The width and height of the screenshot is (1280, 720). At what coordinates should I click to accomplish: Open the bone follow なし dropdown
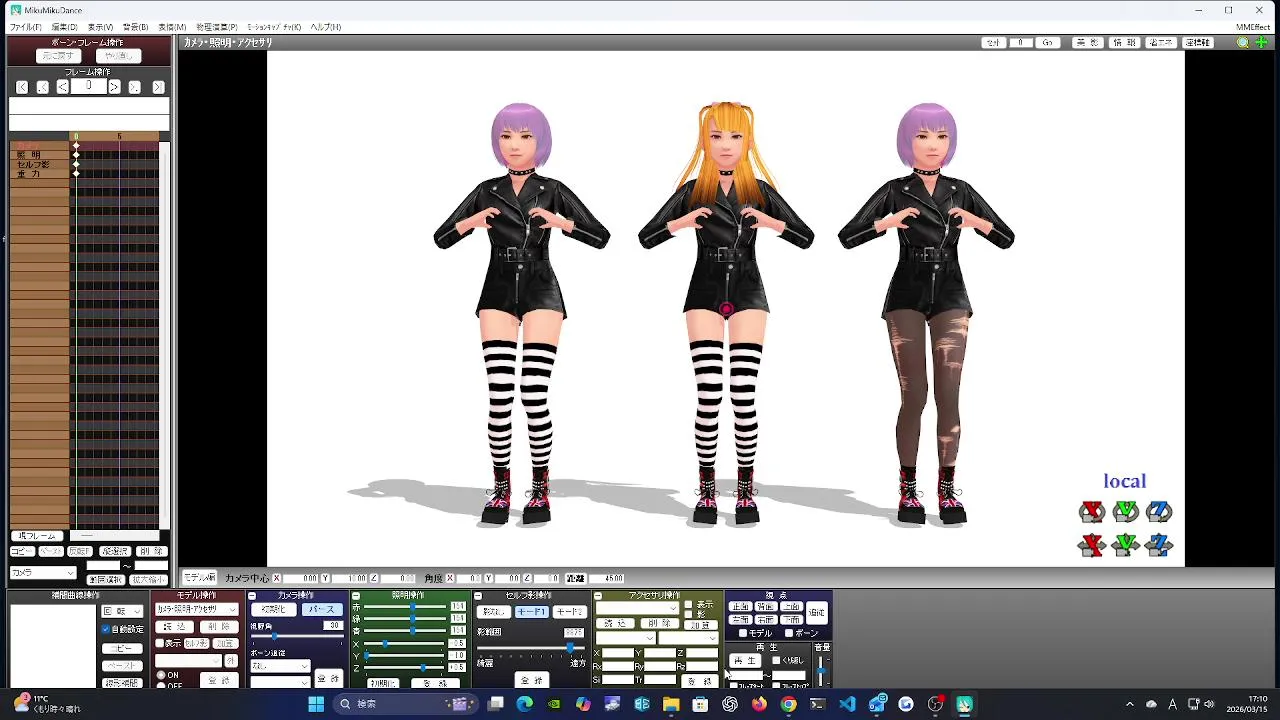(x=280, y=666)
